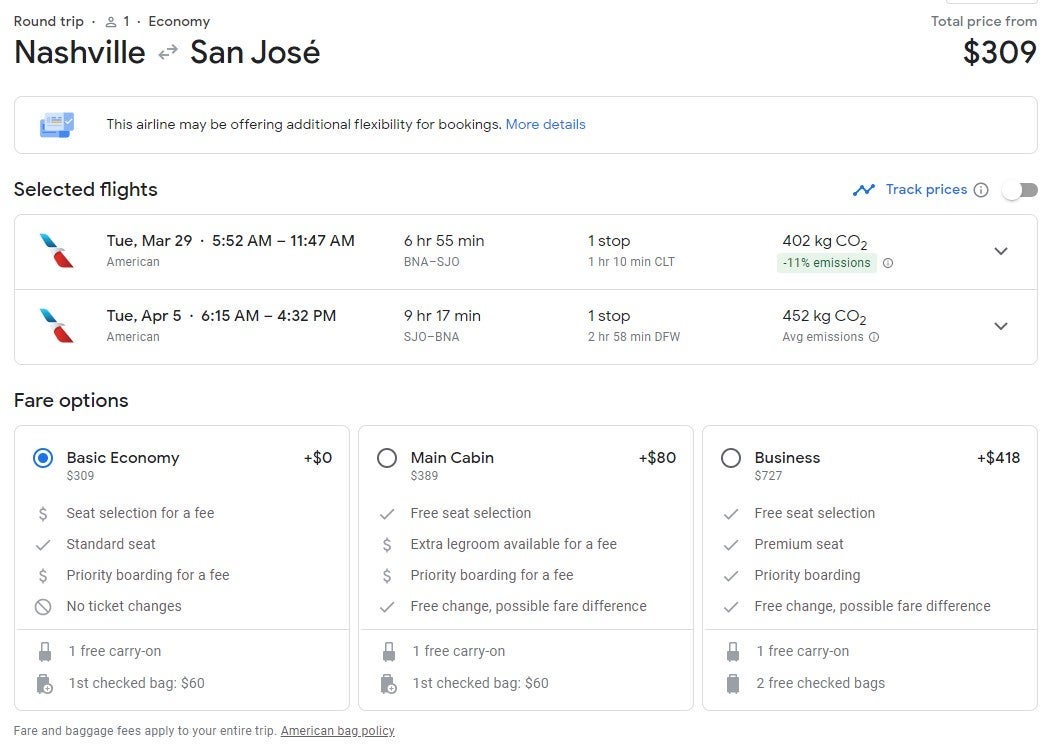Click the Track prices info icon
This screenshot has width=1060, height=751.
click(x=981, y=190)
